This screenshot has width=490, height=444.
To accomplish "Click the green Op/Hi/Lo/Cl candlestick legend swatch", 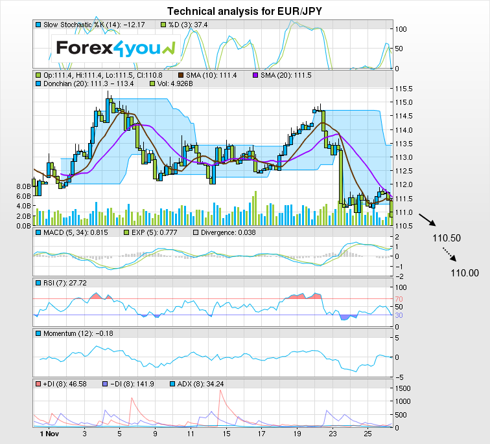I will coord(38,75).
